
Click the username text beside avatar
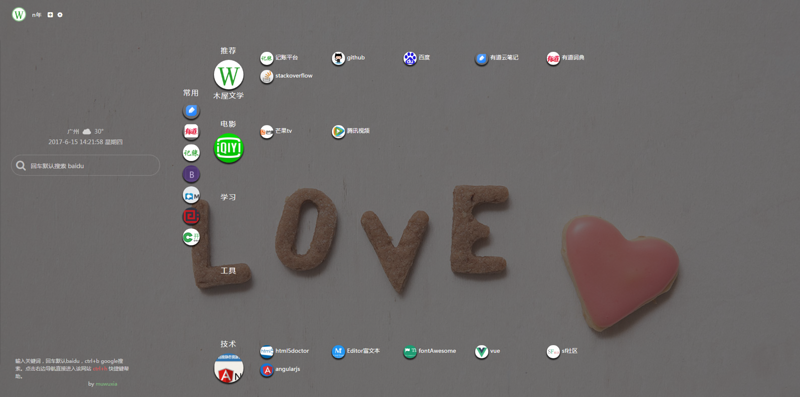(37, 15)
